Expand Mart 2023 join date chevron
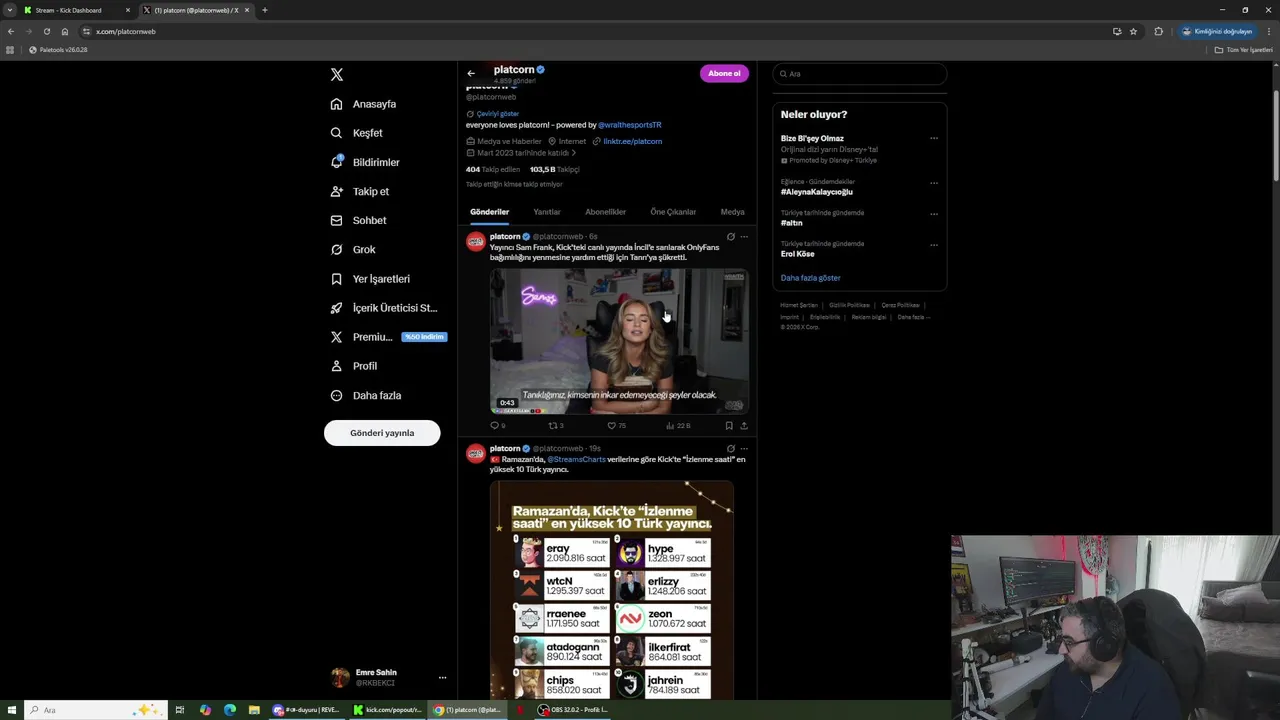The width and height of the screenshot is (1280, 720). [574, 153]
